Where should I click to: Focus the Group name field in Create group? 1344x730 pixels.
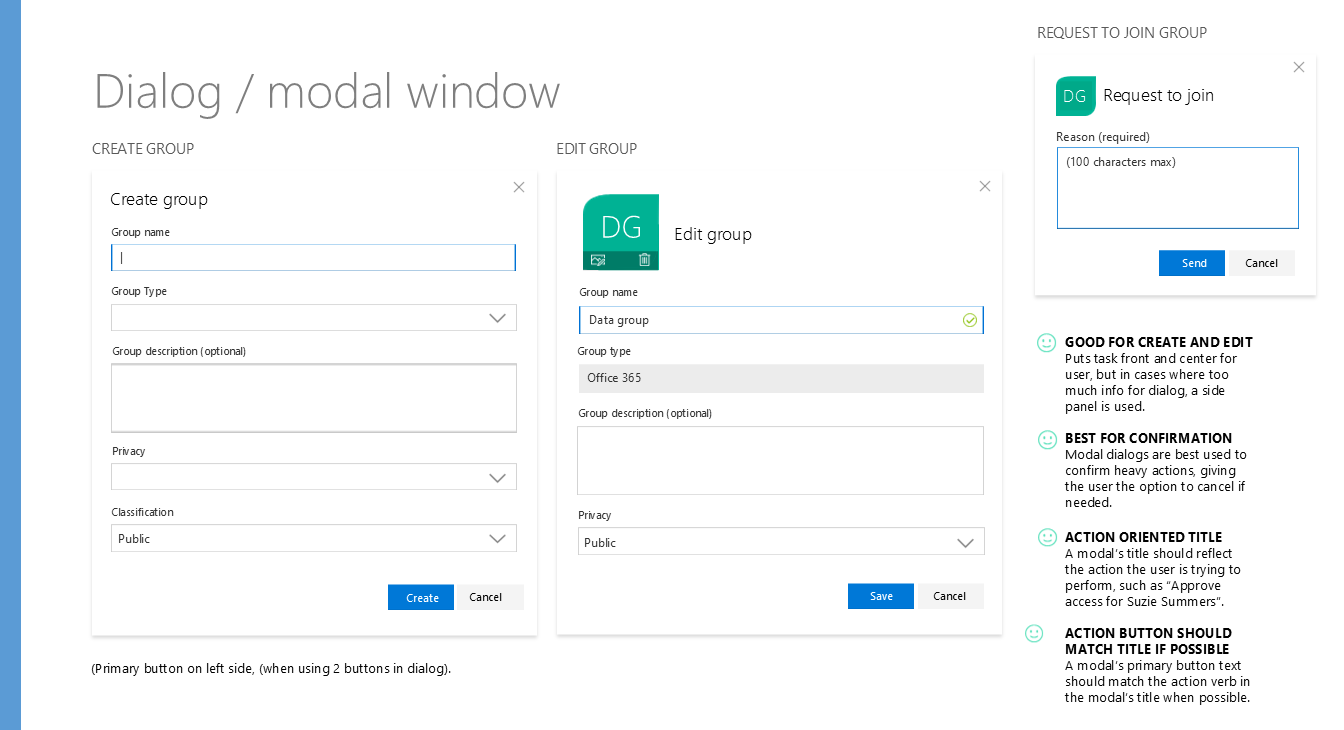pos(313,258)
